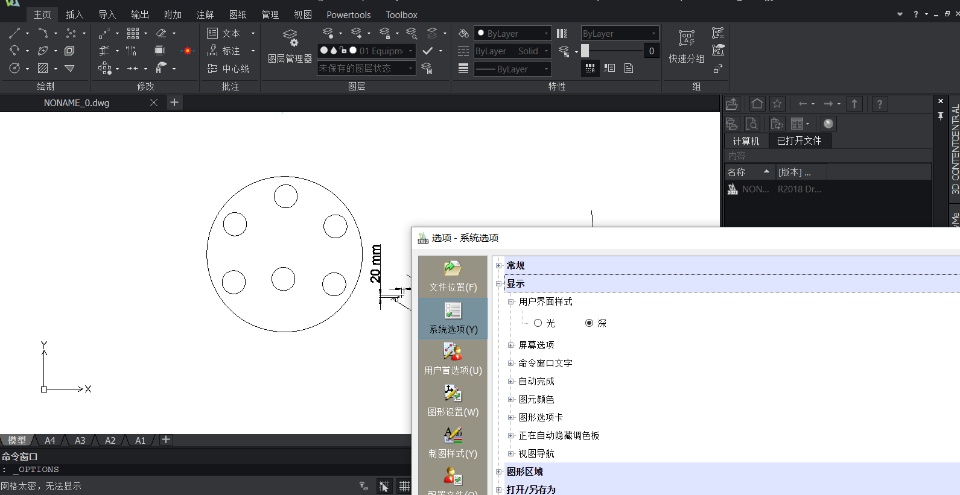Select 系统选项(Y) in Options sidebar
Screen dimensions: 960x495
click(453, 318)
